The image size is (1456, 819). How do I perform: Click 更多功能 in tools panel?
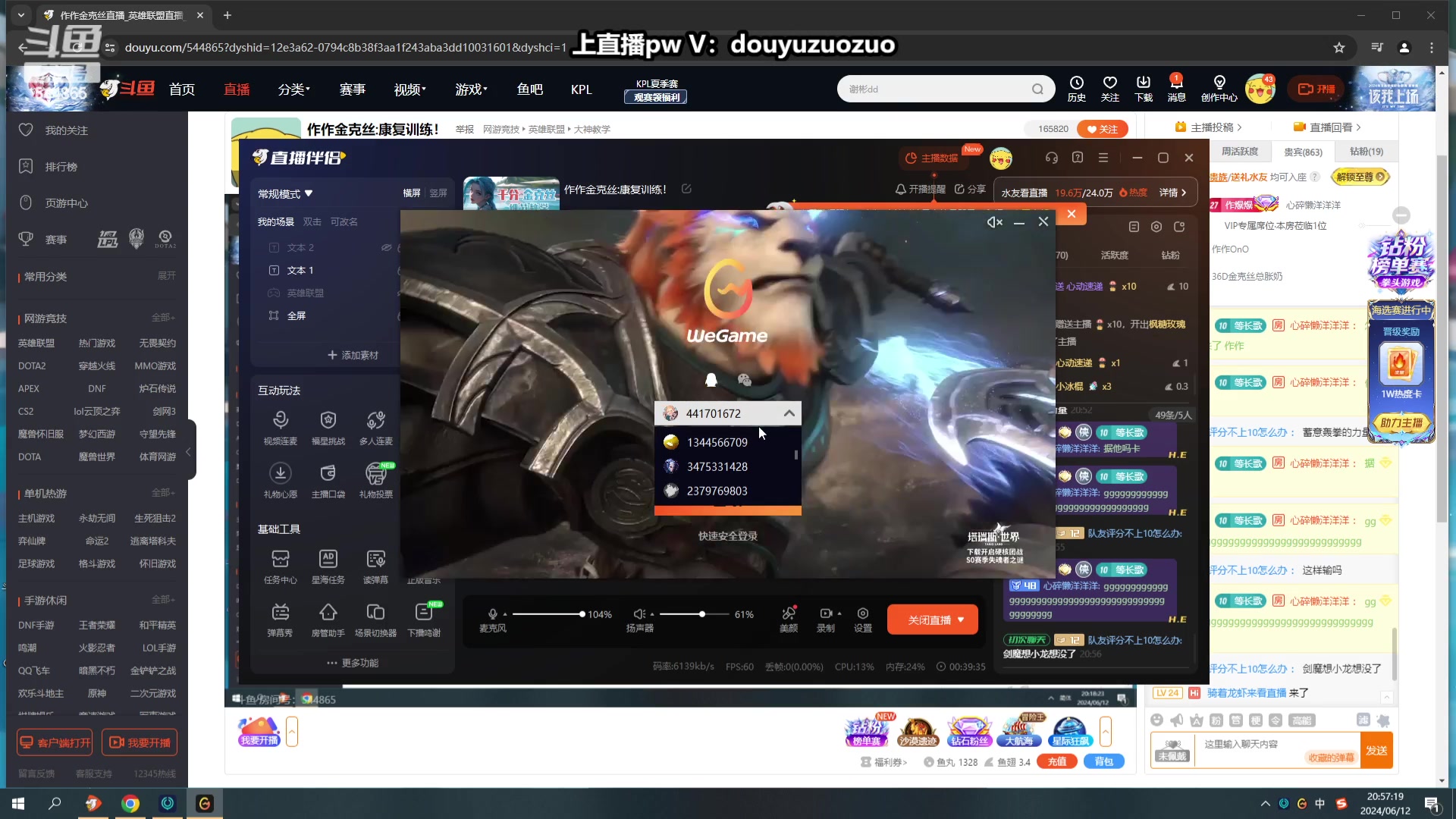[353, 663]
